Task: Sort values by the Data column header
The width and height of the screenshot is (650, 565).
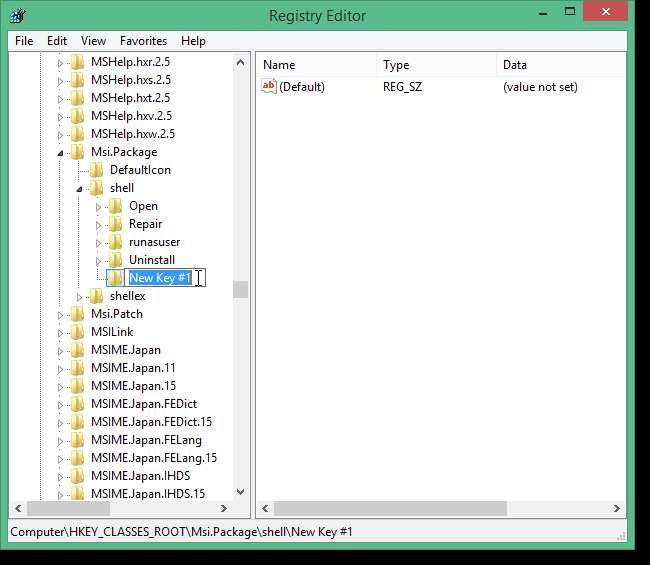Action: pyautogui.click(x=561, y=65)
